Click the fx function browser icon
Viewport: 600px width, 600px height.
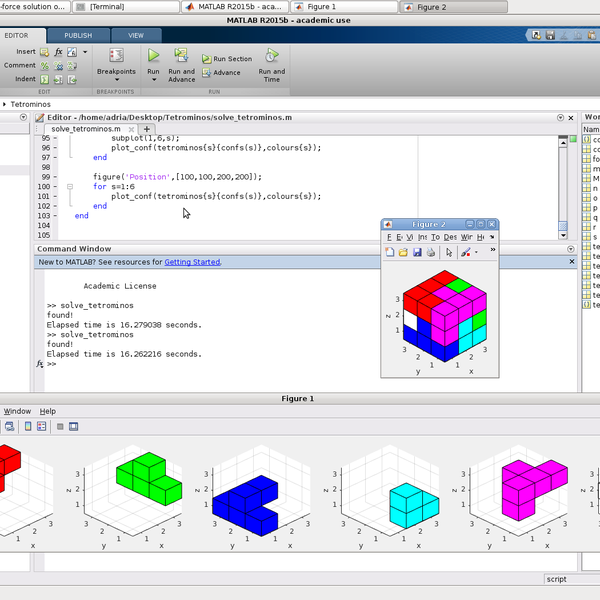coord(39,364)
